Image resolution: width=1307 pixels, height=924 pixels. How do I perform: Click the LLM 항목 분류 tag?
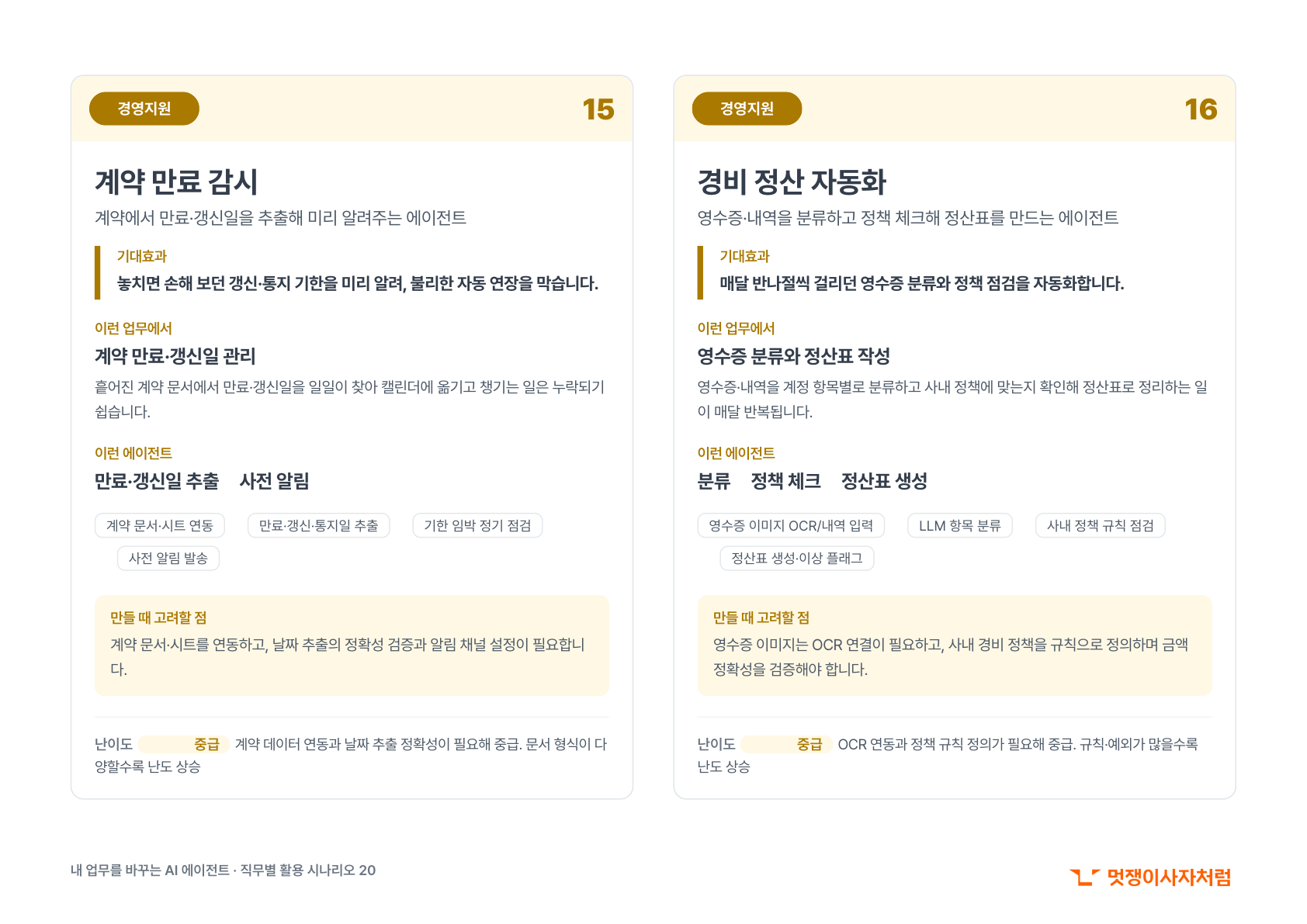pyautogui.click(x=960, y=525)
